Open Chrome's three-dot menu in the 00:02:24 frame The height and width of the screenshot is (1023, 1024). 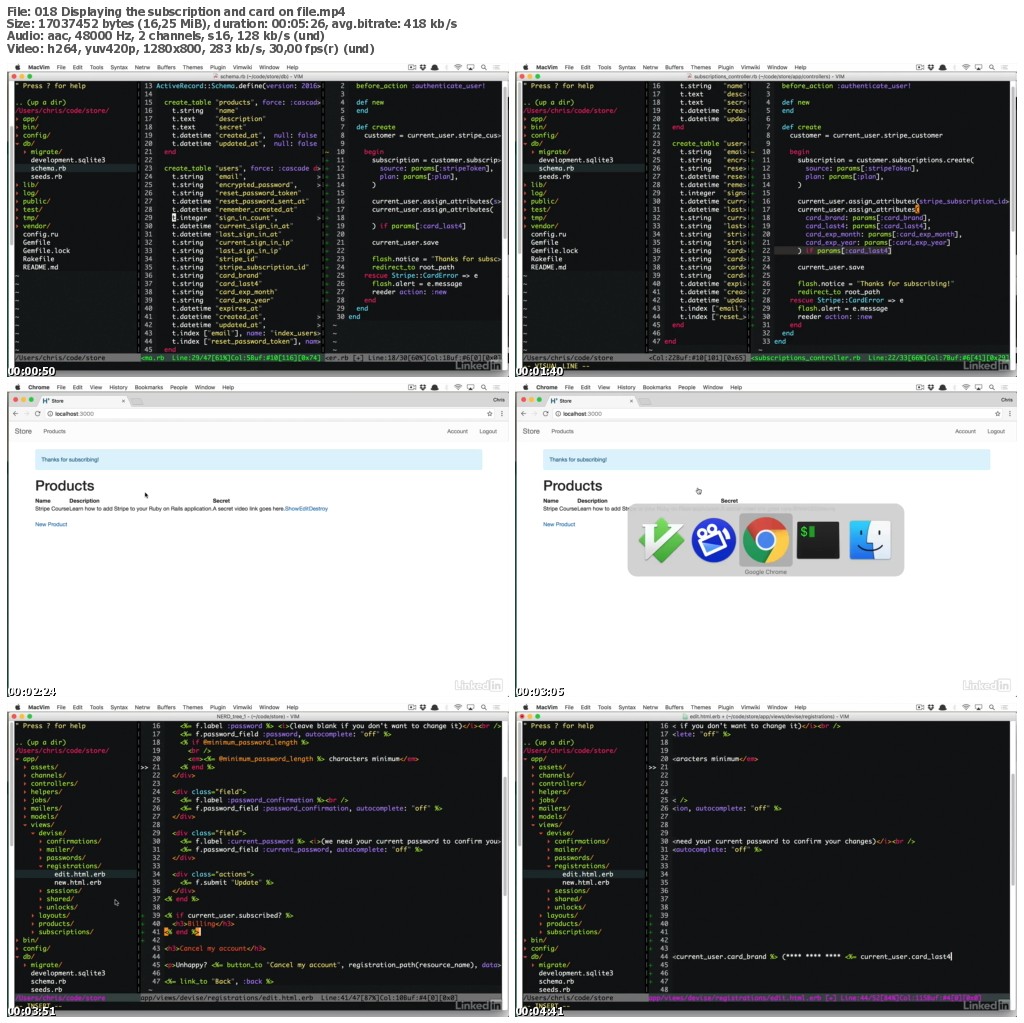(502, 414)
